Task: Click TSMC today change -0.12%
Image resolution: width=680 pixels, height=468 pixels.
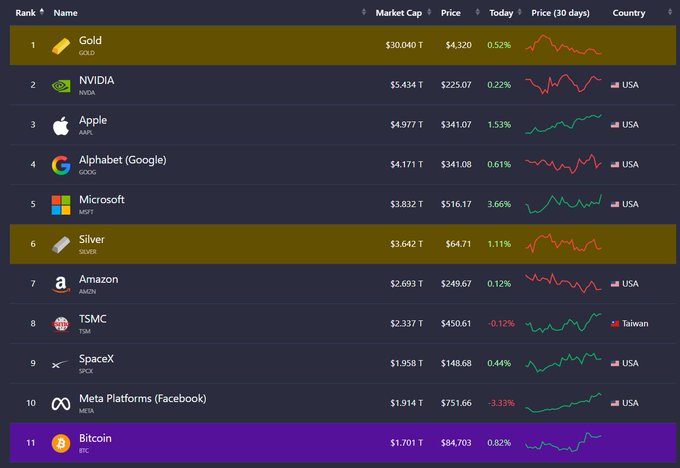Action: click(x=501, y=324)
